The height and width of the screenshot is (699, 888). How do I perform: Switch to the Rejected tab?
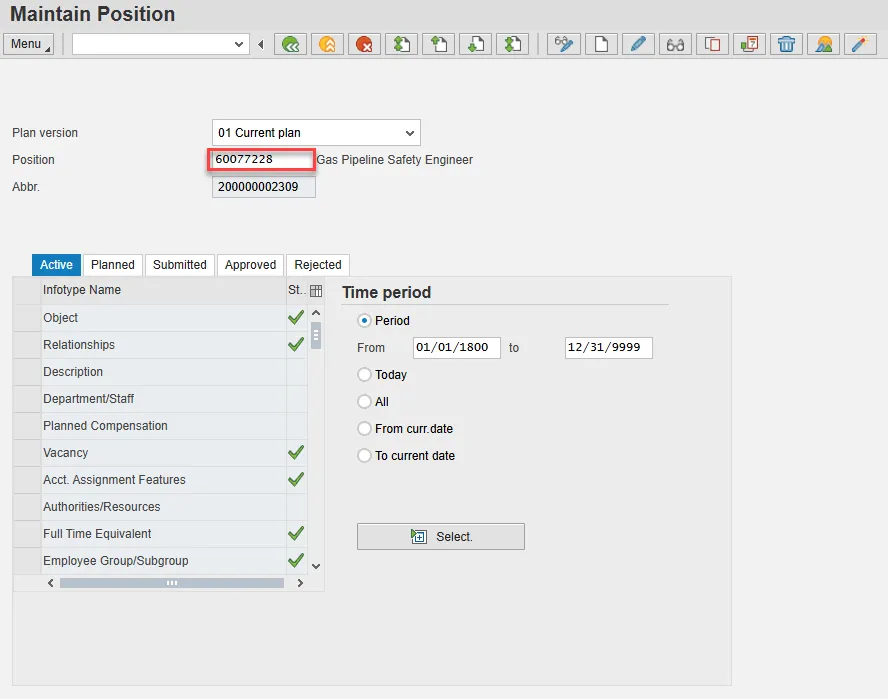[x=318, y=265]
